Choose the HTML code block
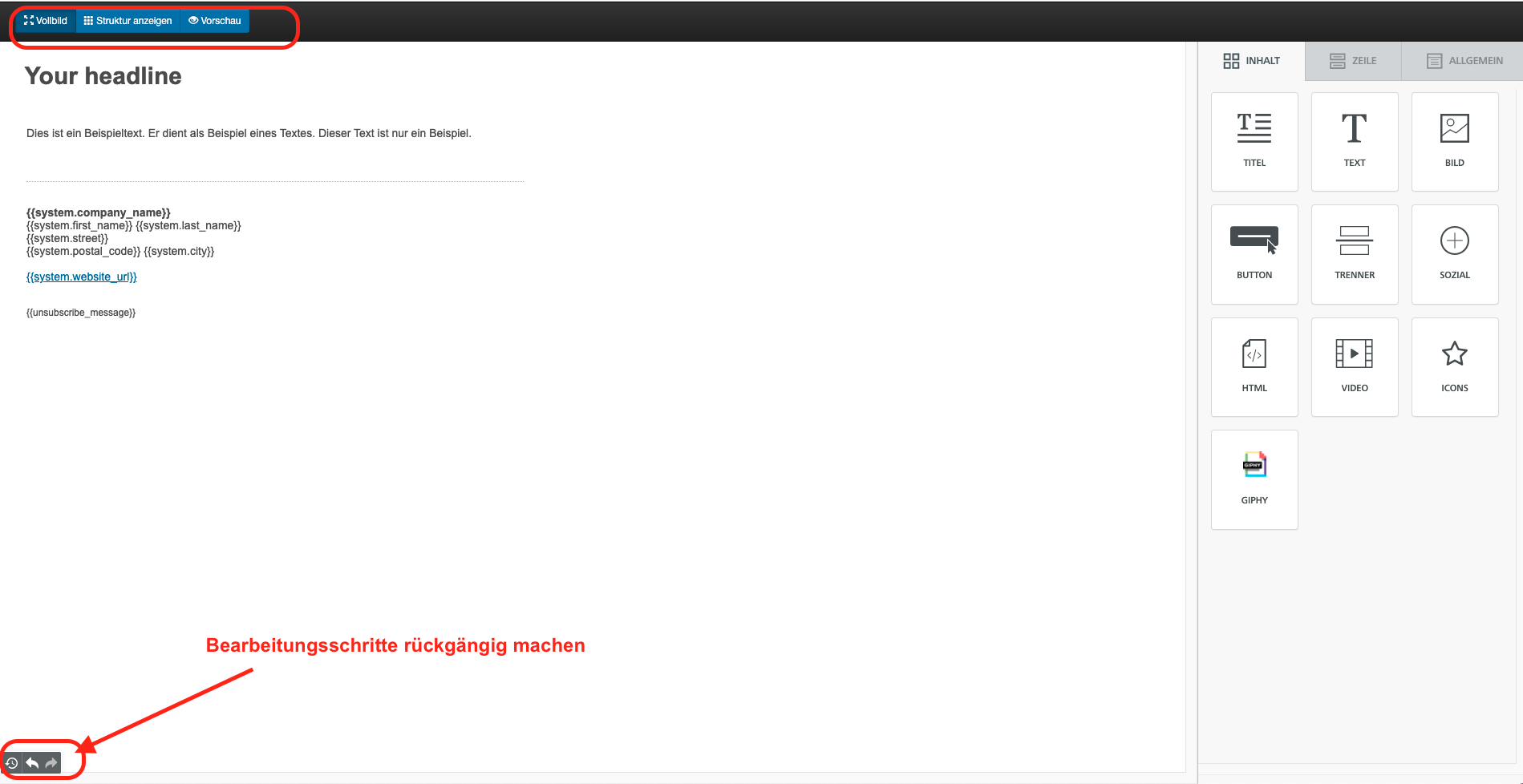 tap(1254, 367)
